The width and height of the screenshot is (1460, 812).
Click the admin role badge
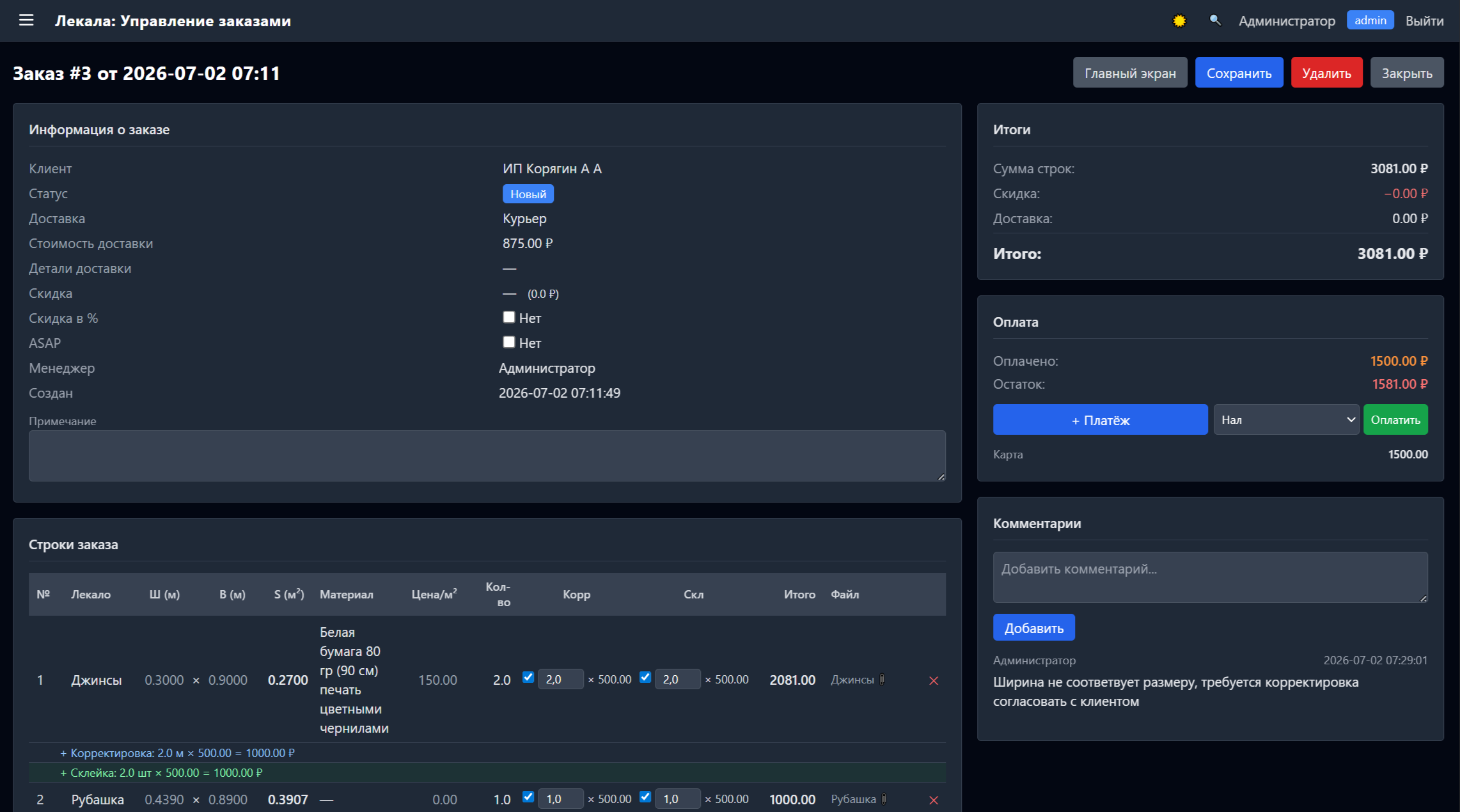[1370, 20]
